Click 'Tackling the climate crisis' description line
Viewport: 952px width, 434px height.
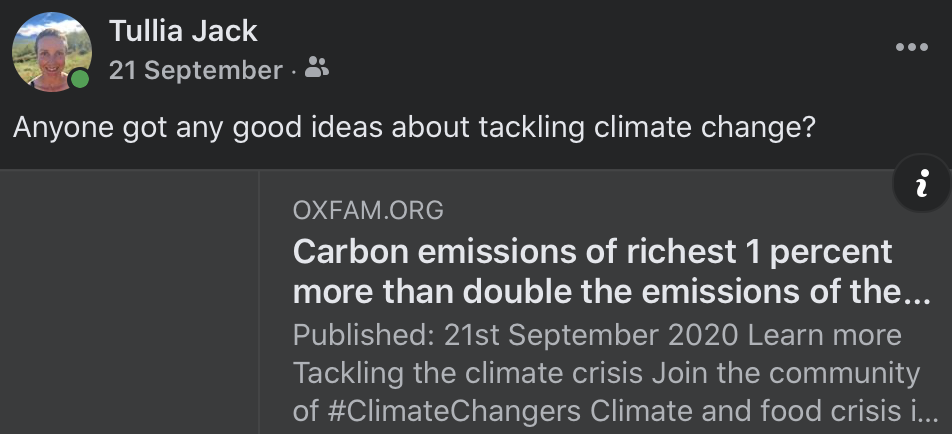coord(468,373)
